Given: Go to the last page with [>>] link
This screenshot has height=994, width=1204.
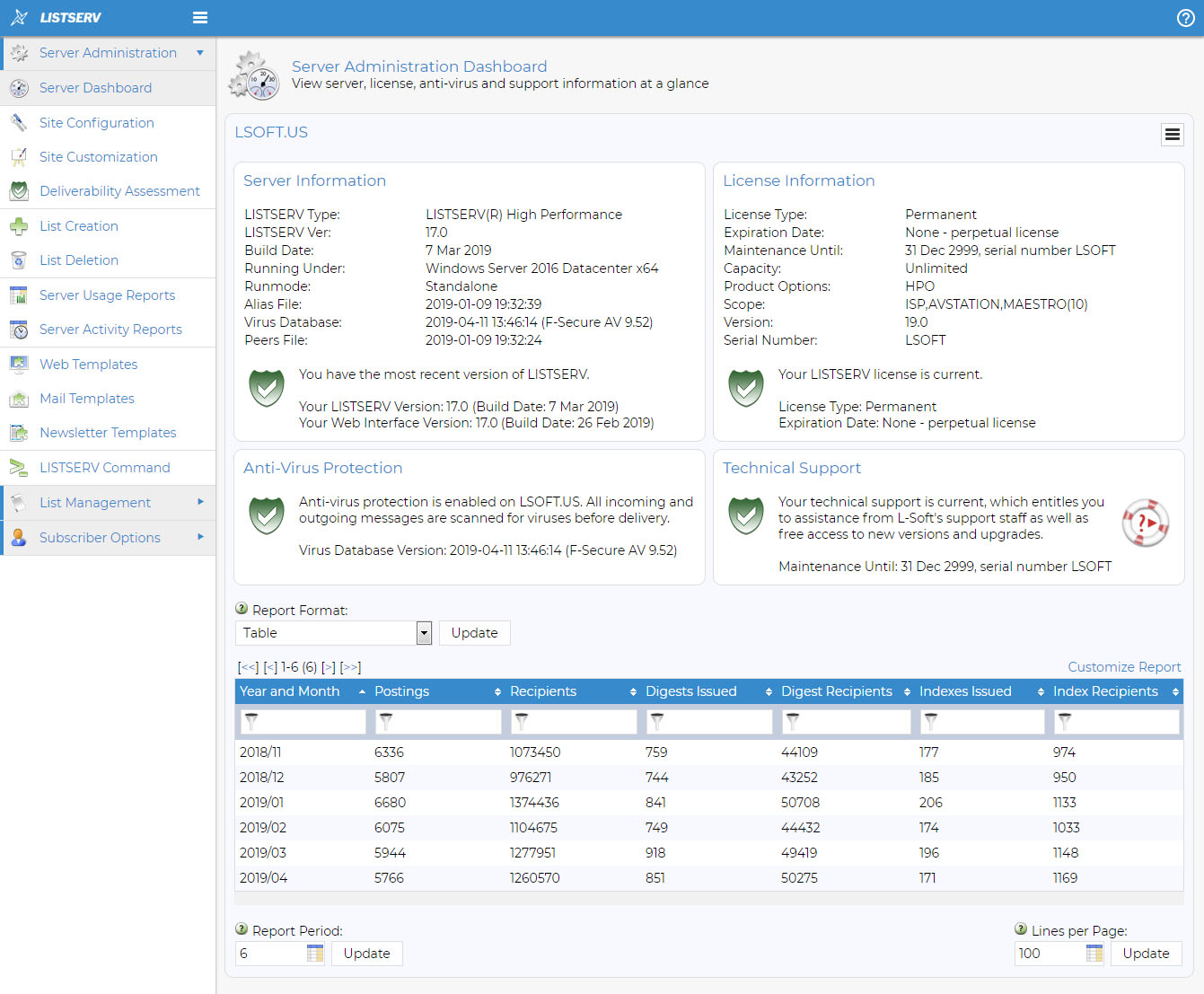Looking at the screenshot, I should [350, 667].
